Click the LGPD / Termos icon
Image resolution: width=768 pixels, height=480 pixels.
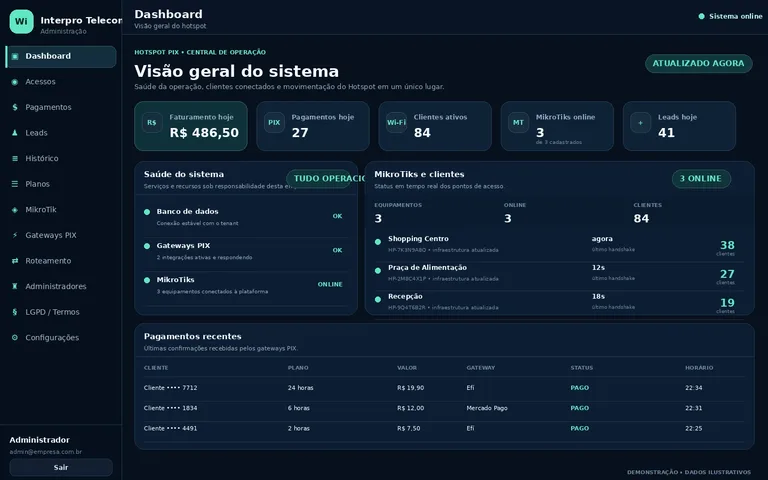(15, 312)
